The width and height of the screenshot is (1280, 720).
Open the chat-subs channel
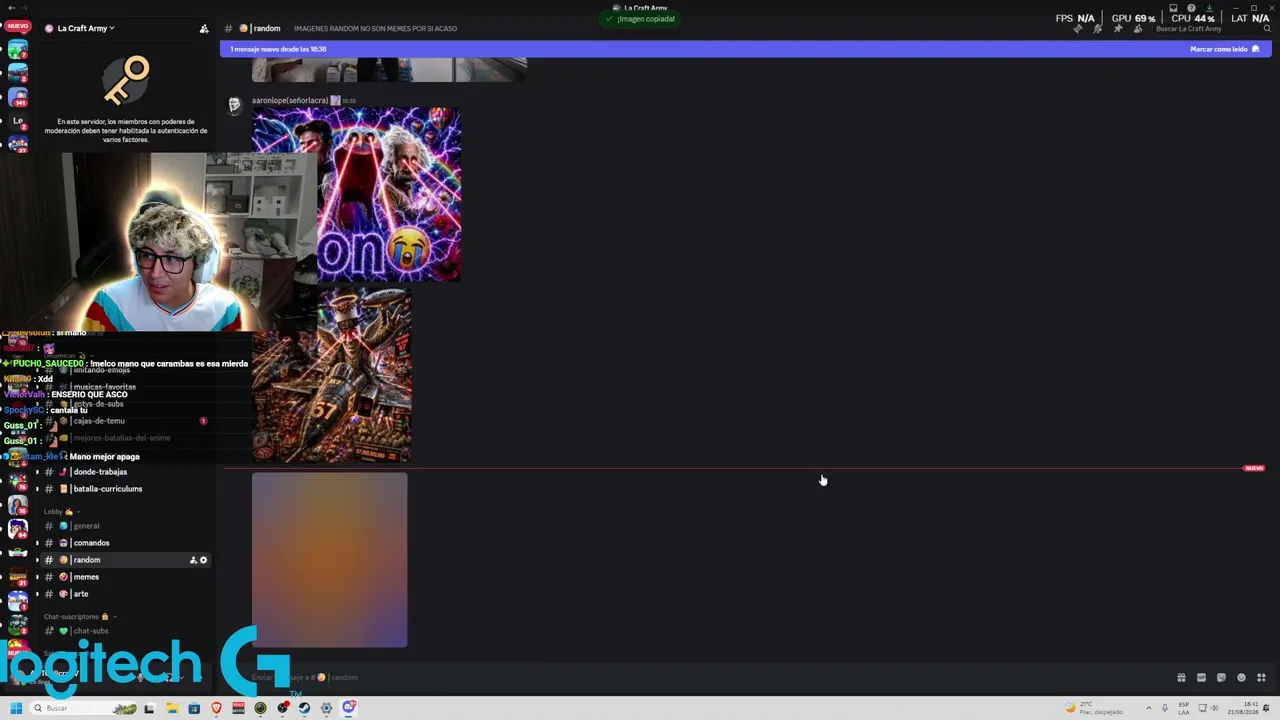pyautogui.click(x=90, y=631)
